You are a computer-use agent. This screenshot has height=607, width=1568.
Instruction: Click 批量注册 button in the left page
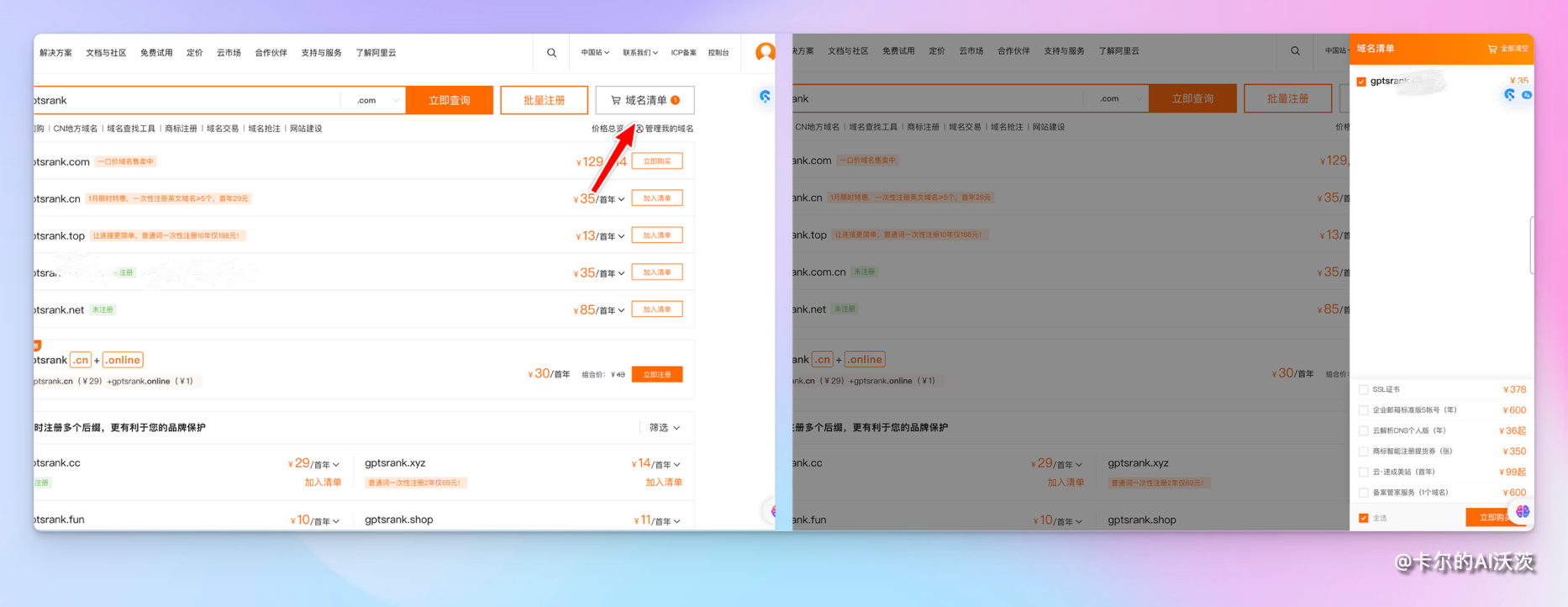(544, 100)
